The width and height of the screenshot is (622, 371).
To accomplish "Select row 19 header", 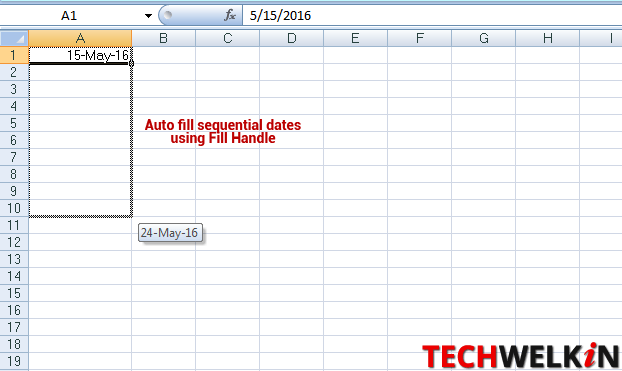I will [14, 361].
